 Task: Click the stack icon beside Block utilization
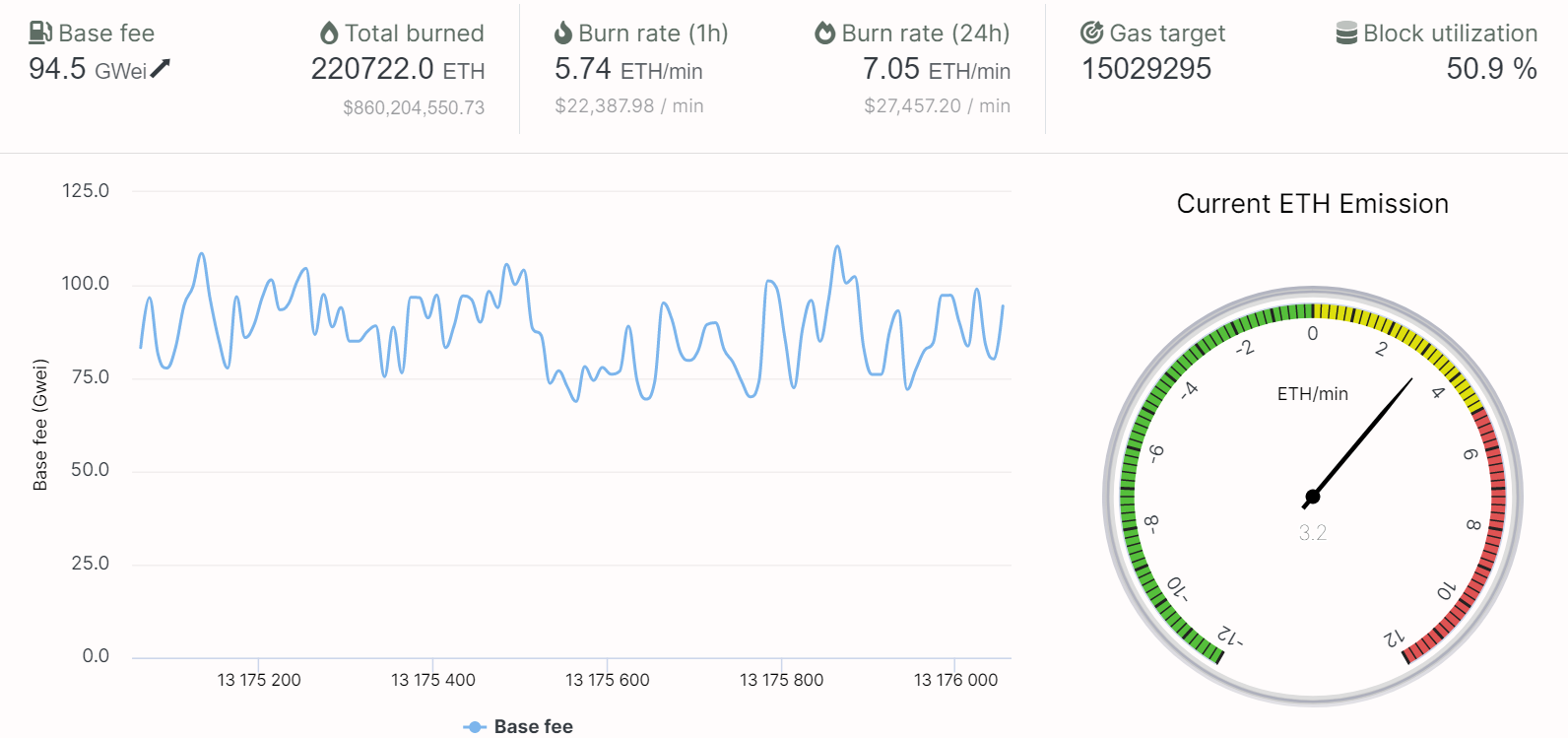pyautogui.click(x=1346, y=33)
